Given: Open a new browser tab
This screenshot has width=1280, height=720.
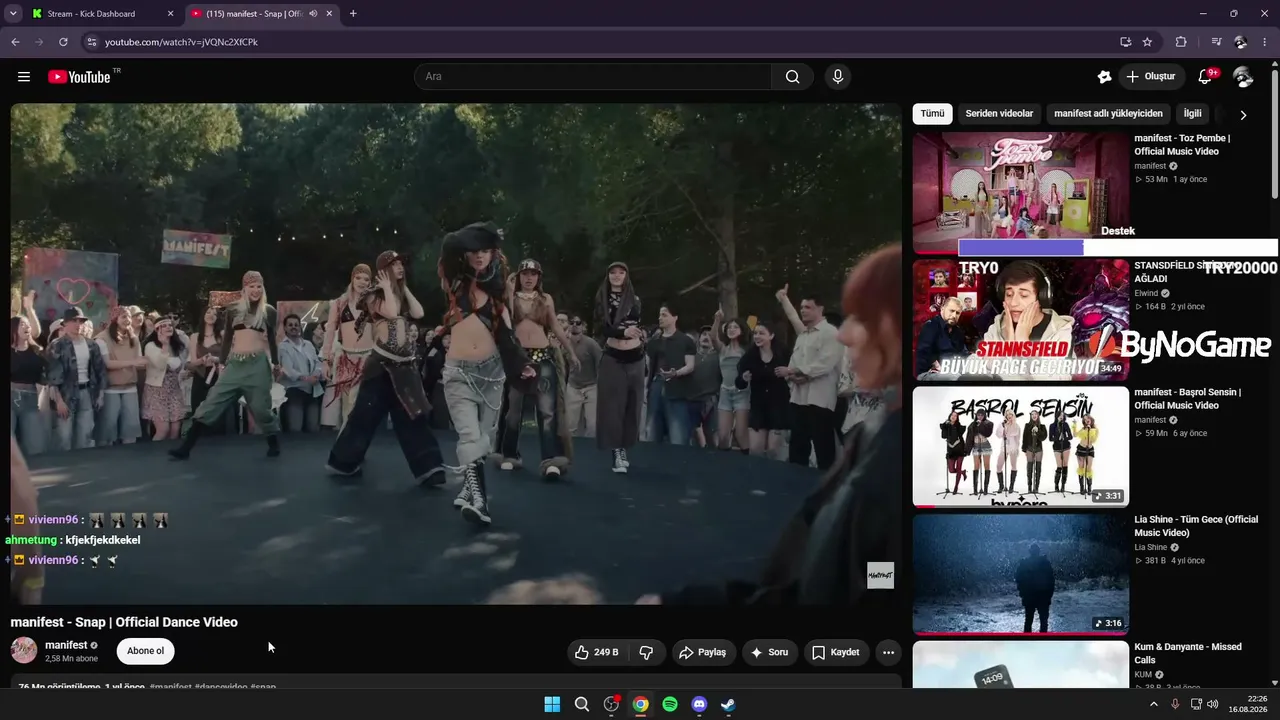Looking at the screenshot, I should pyautogui.click(x=353, y=14).
